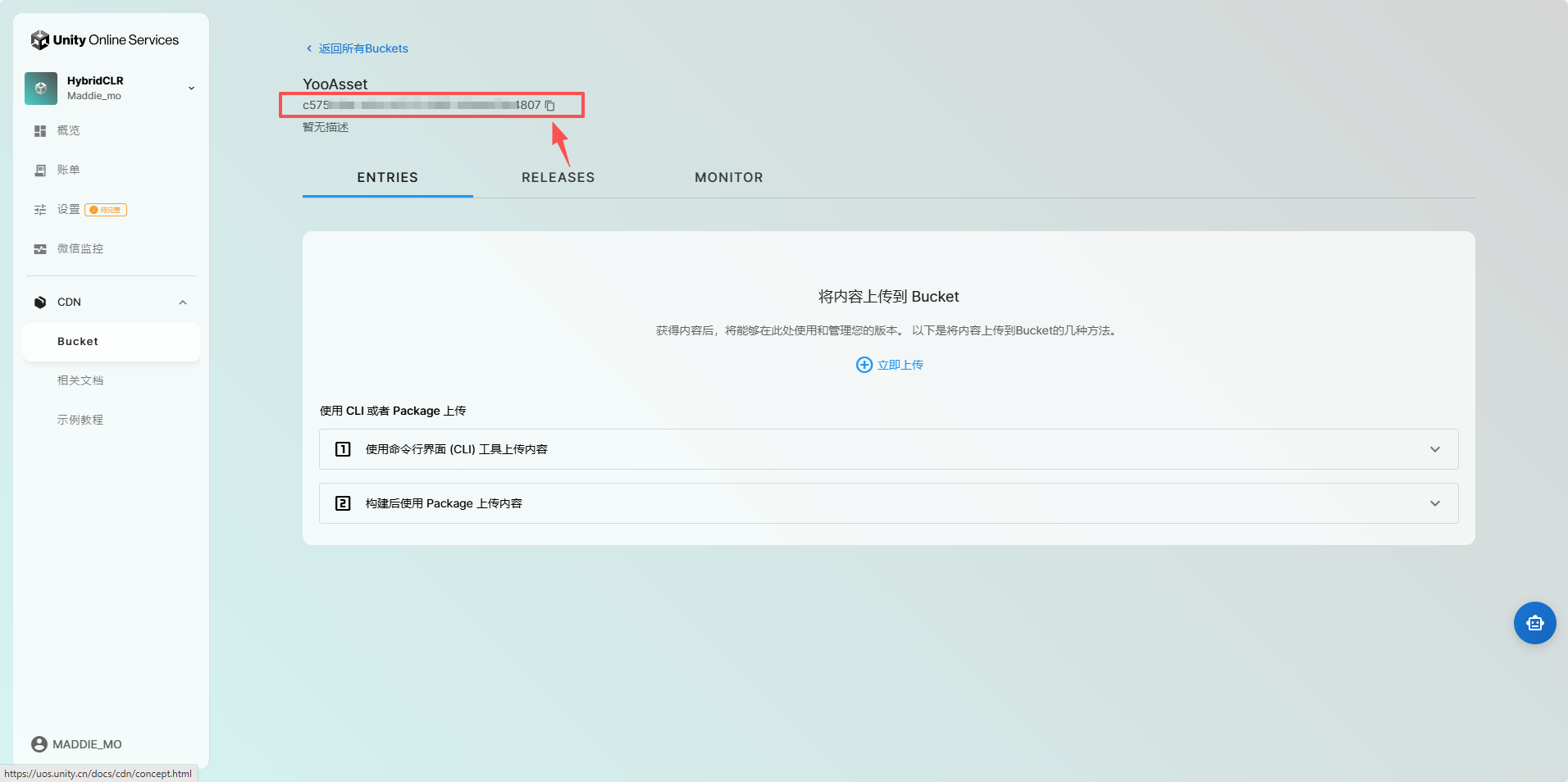Click the chevron on the CLI upload row

pyautogui.click(x=1435, y=449)
